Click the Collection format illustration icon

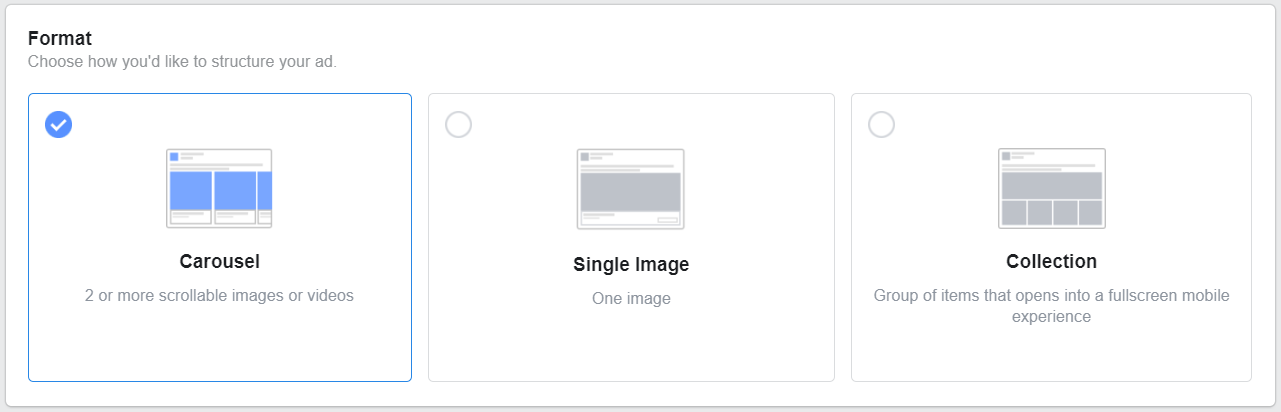[x=1052, y=188]
